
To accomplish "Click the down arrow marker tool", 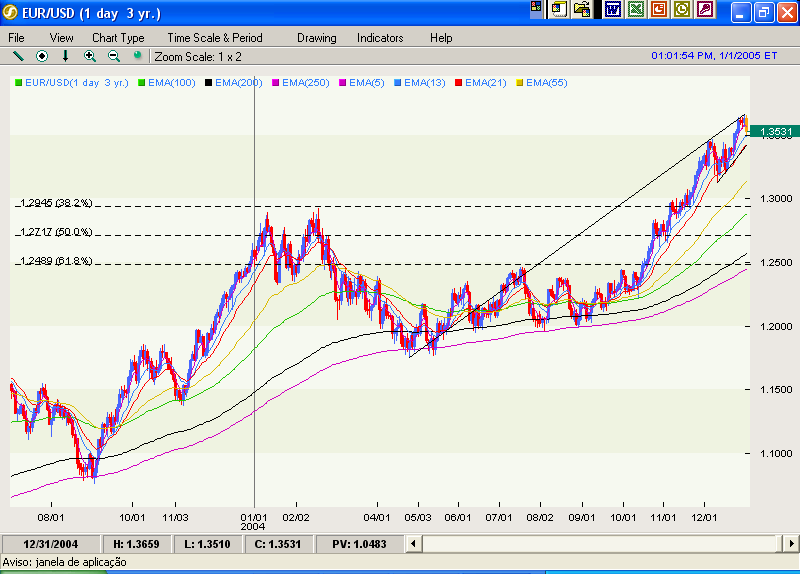I will tap(66, 56).
